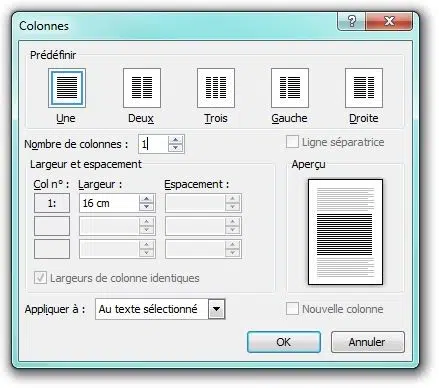Click the help question mark icon
Image resolution: width=439 pixels, height=388 pixels.
pyautogui.click(x=352, y=22)
